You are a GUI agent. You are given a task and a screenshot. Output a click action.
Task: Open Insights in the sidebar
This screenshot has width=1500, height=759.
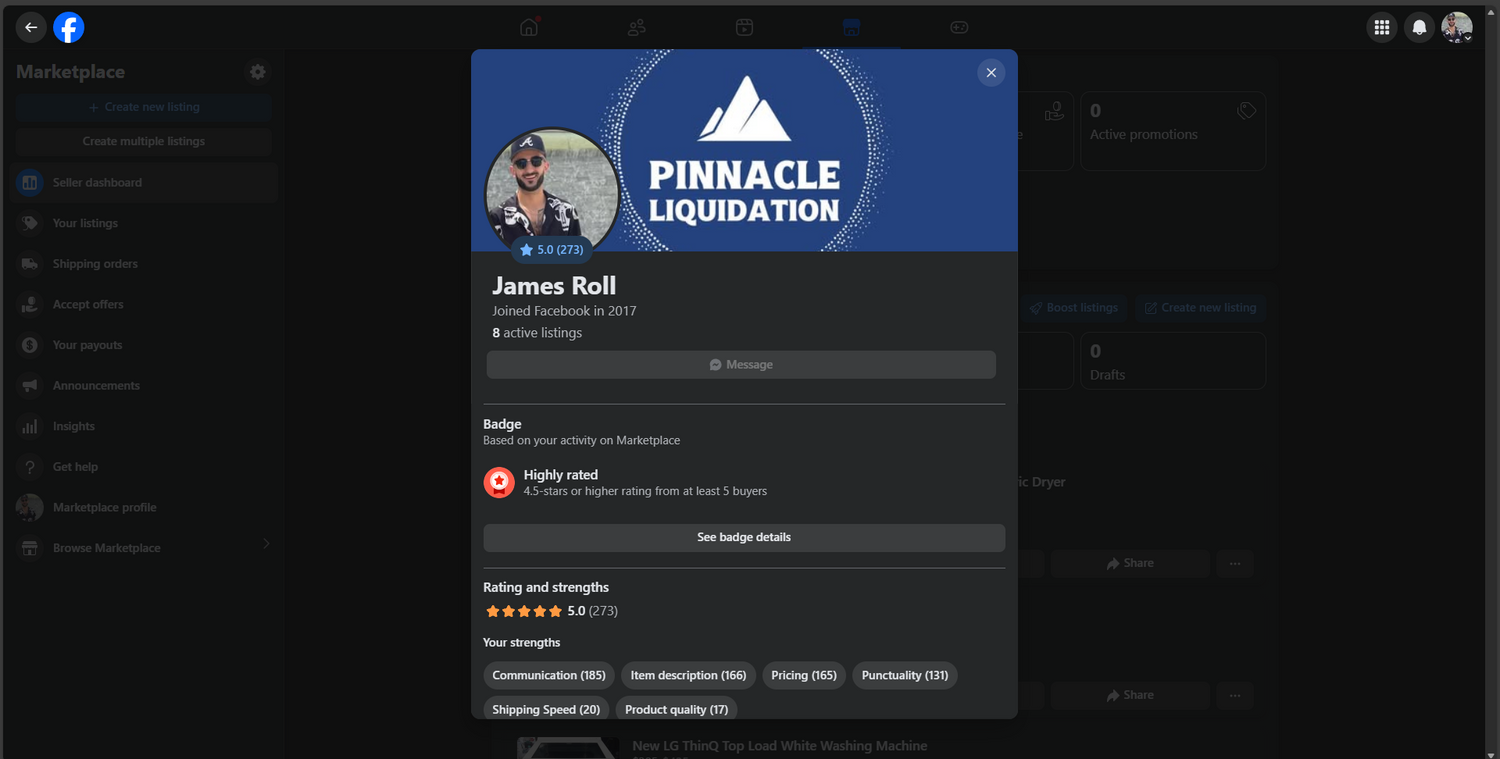[74, 426]
